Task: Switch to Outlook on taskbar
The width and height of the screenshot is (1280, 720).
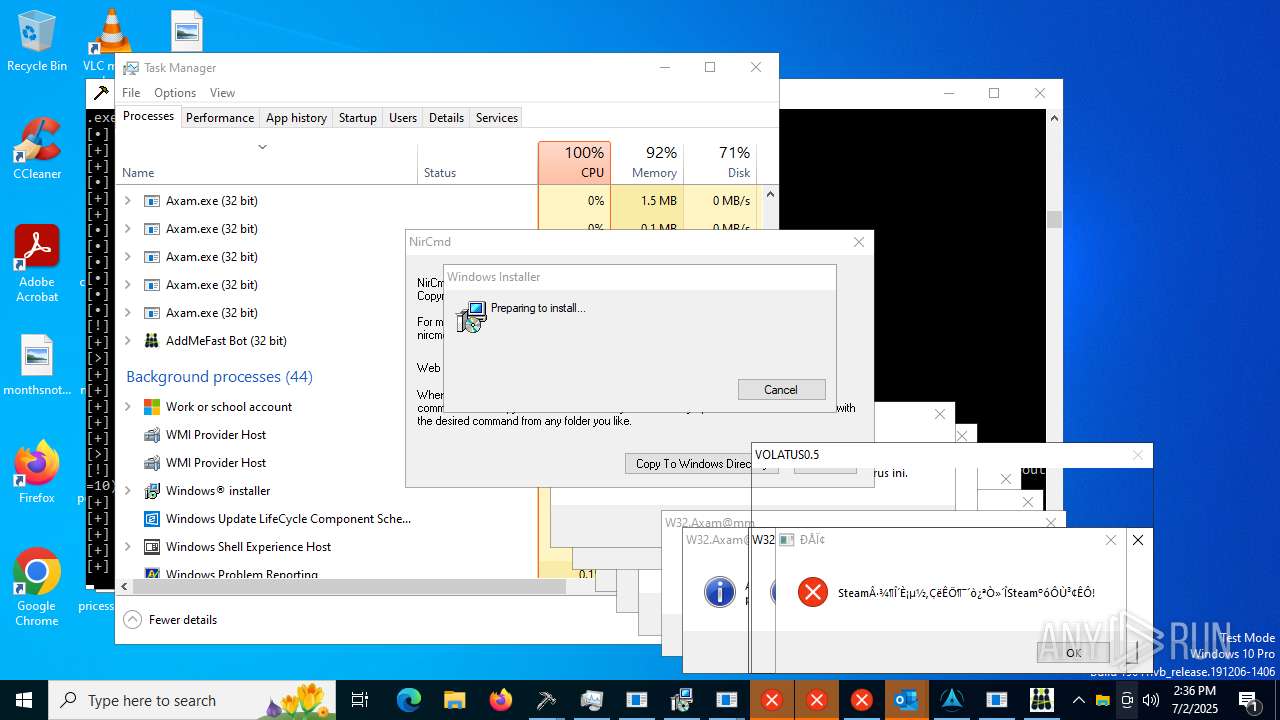Action: 906,700
